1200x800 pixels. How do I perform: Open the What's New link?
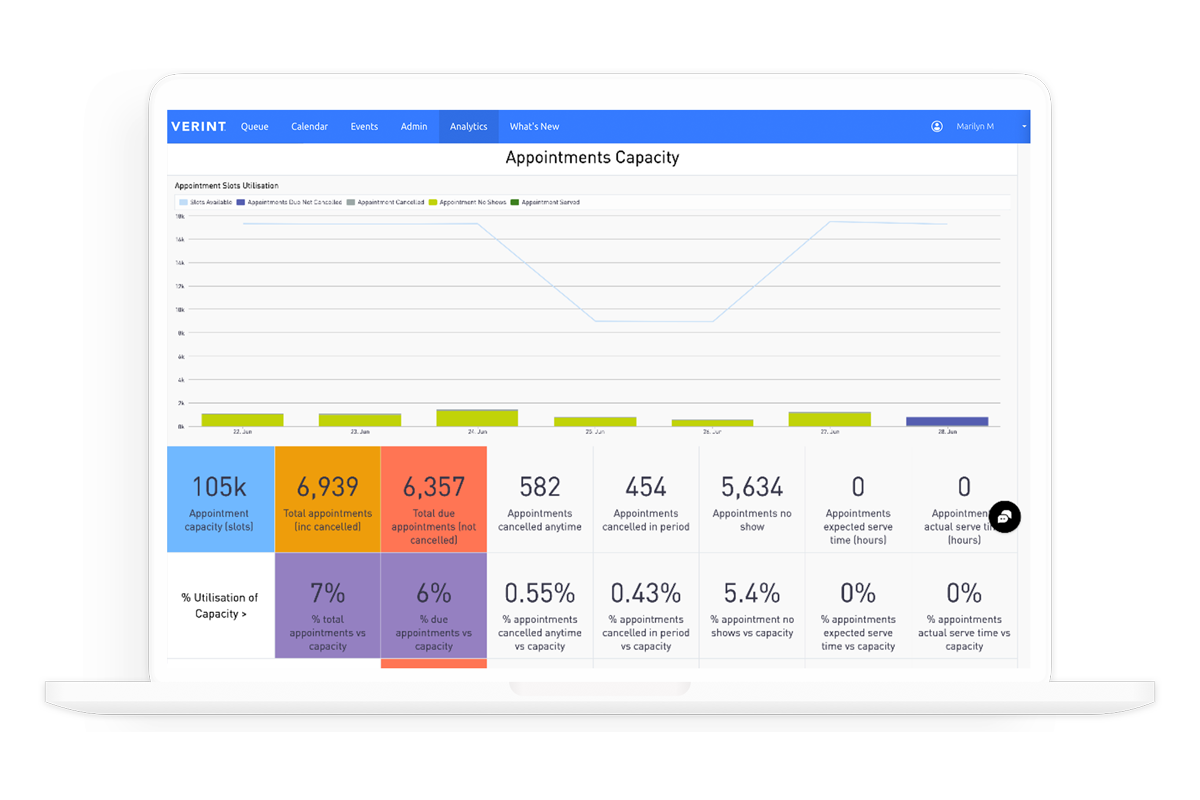[x=534, y=127]
